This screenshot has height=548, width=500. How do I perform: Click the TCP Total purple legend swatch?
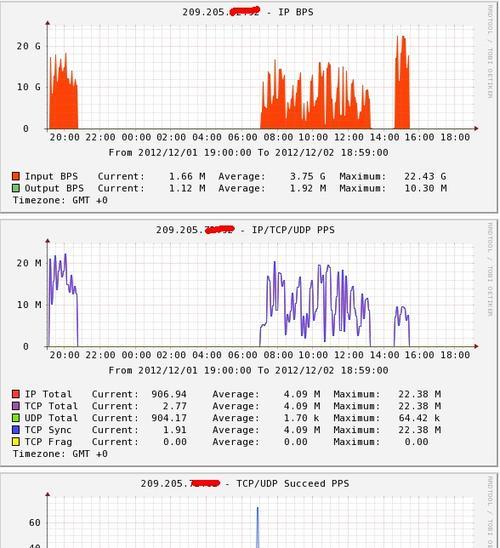pos(16,406)
